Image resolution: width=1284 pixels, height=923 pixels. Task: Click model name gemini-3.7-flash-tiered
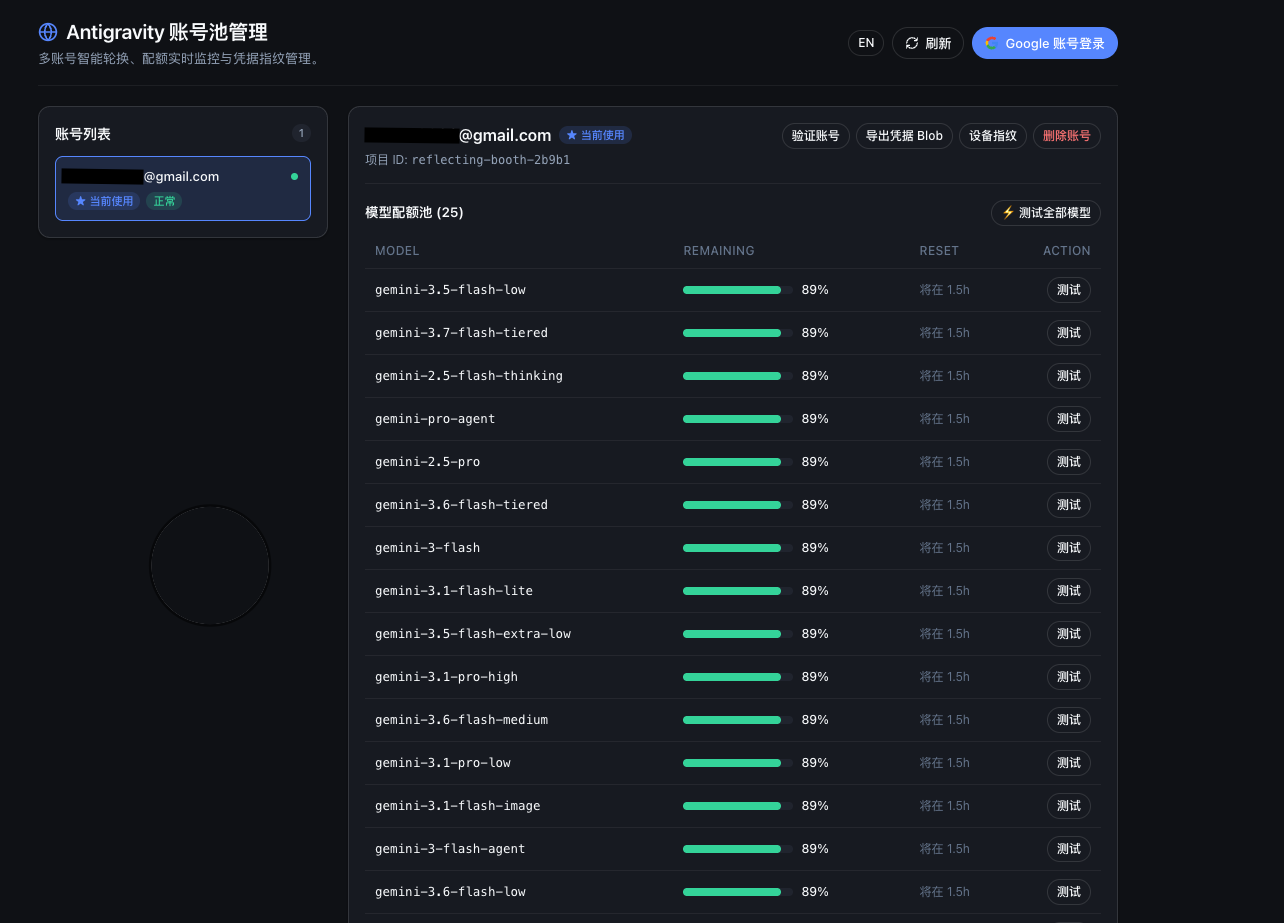(x=461, y=333)
